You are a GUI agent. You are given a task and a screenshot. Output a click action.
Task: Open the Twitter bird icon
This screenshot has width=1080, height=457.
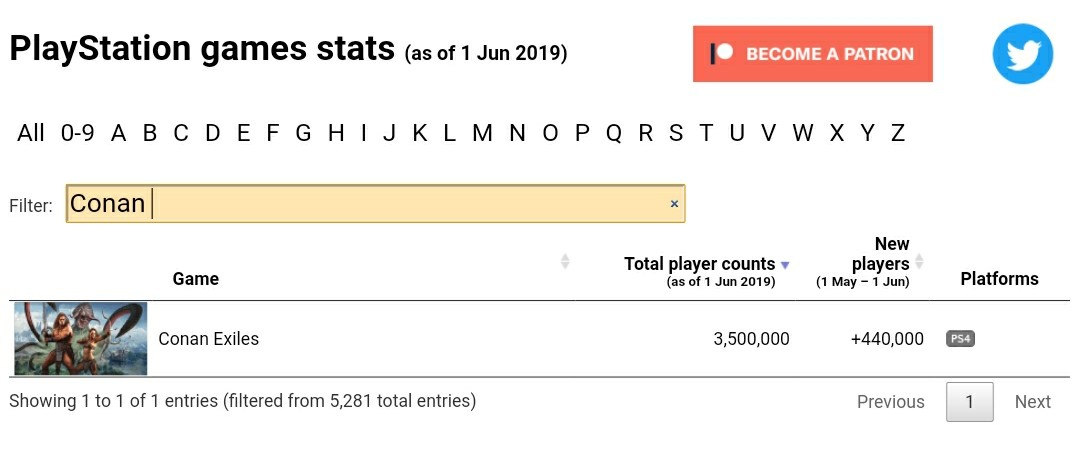1022,54
